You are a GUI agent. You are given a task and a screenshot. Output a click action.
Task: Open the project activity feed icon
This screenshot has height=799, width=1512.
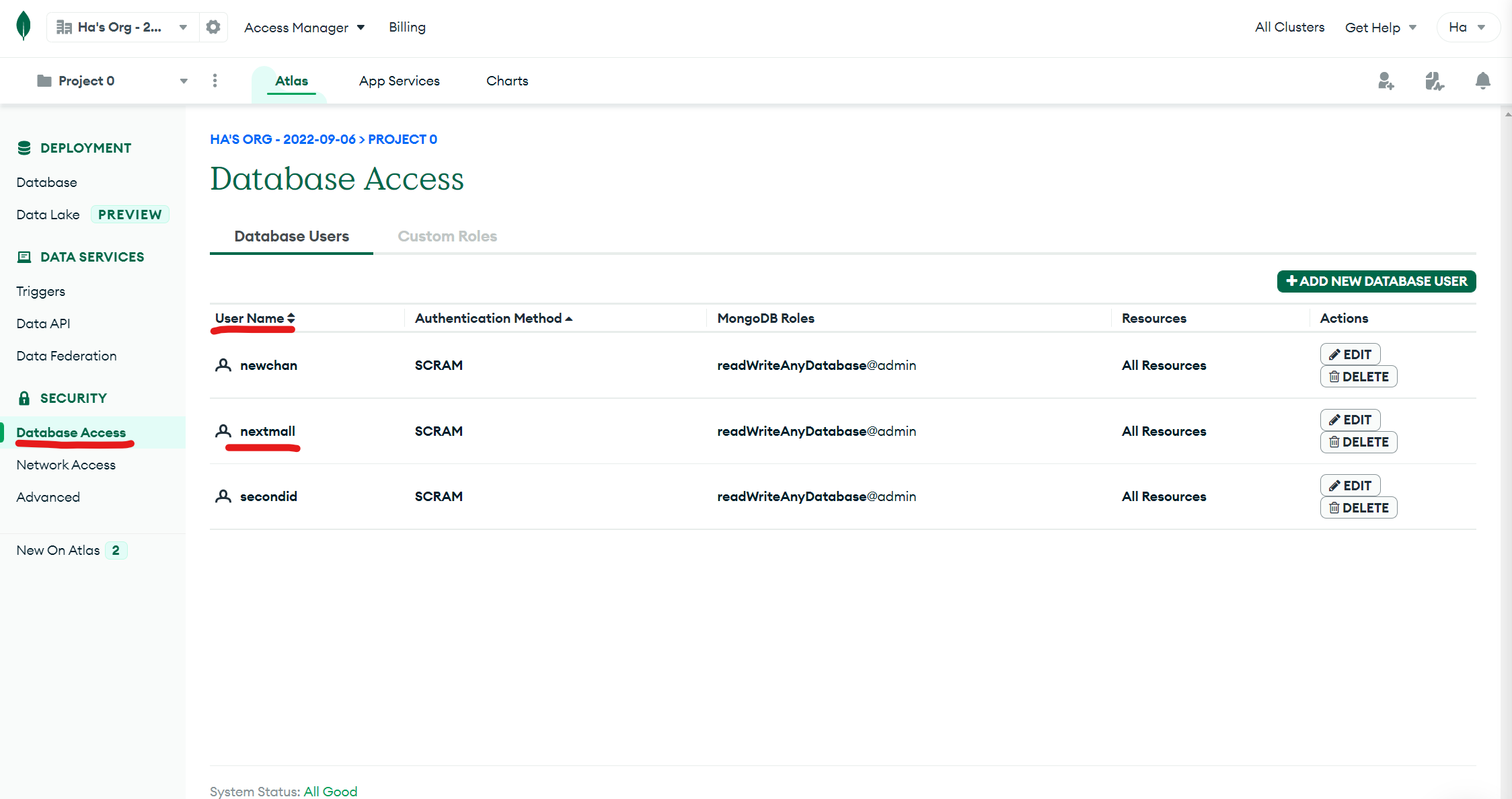(x=1434, y=81)
